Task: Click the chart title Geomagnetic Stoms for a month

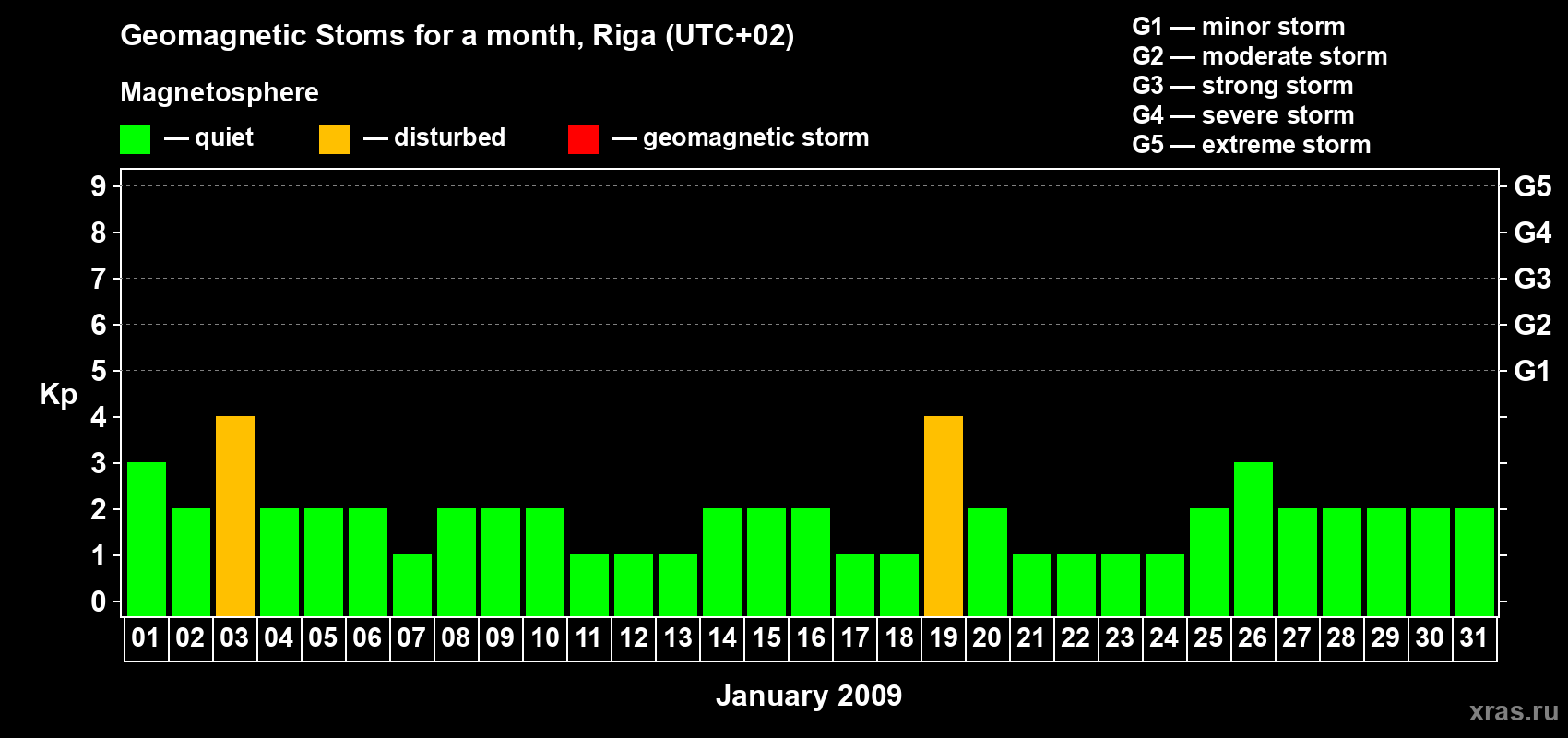Action: pyautogui.click(x=457, y=36)
